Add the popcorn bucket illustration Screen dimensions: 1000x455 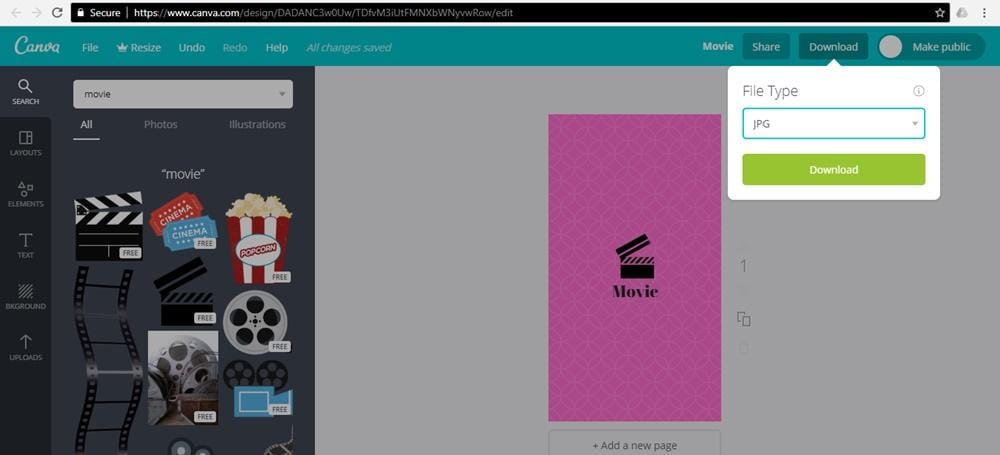(258, 238)
